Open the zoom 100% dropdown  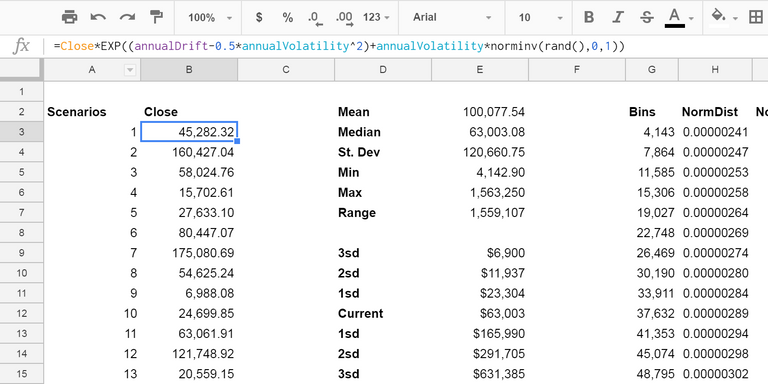[210, 18]
